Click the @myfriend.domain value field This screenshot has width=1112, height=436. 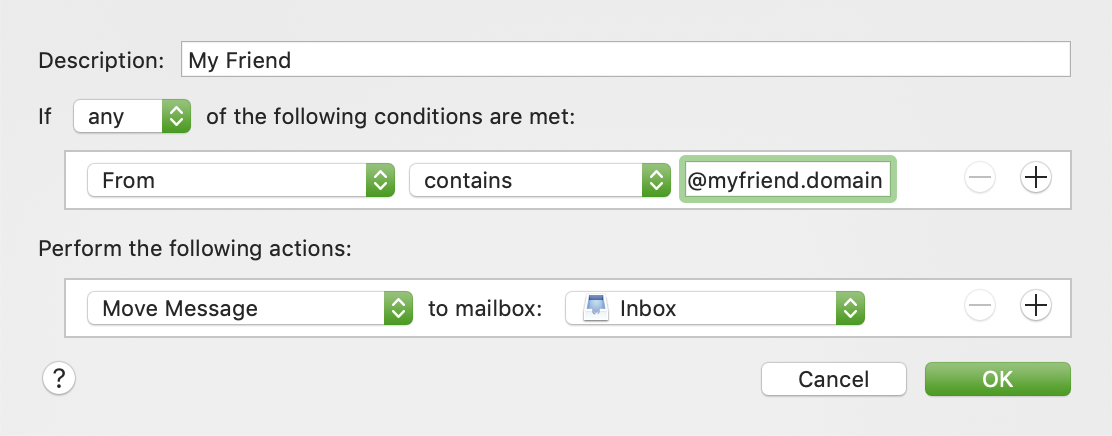(787, 180)
